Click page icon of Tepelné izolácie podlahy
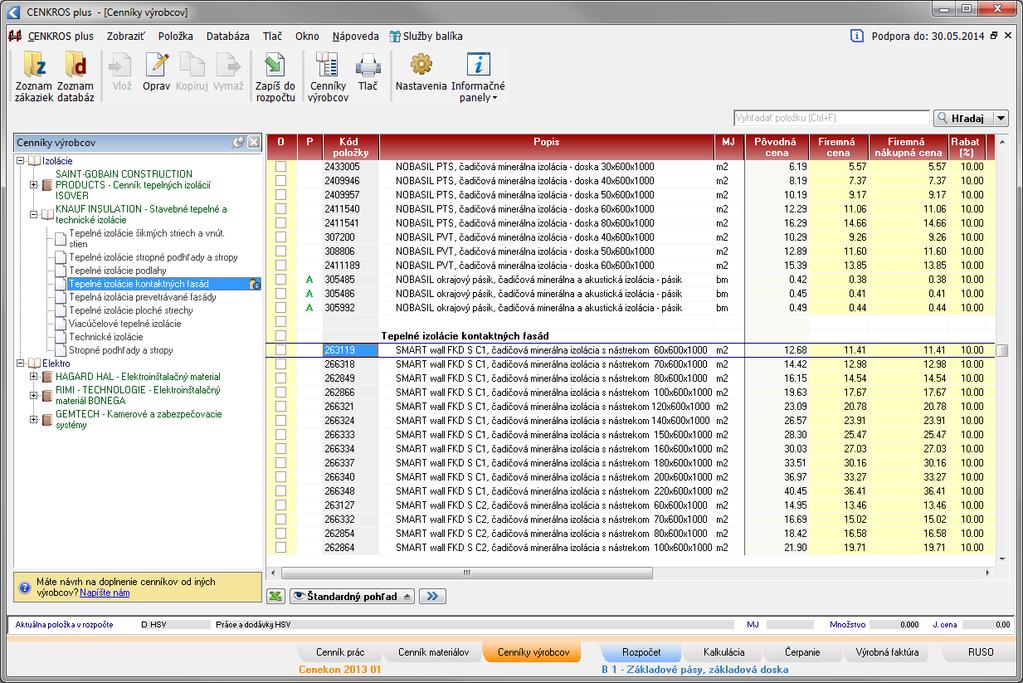 pyautogui.click(x=61, y=271)
